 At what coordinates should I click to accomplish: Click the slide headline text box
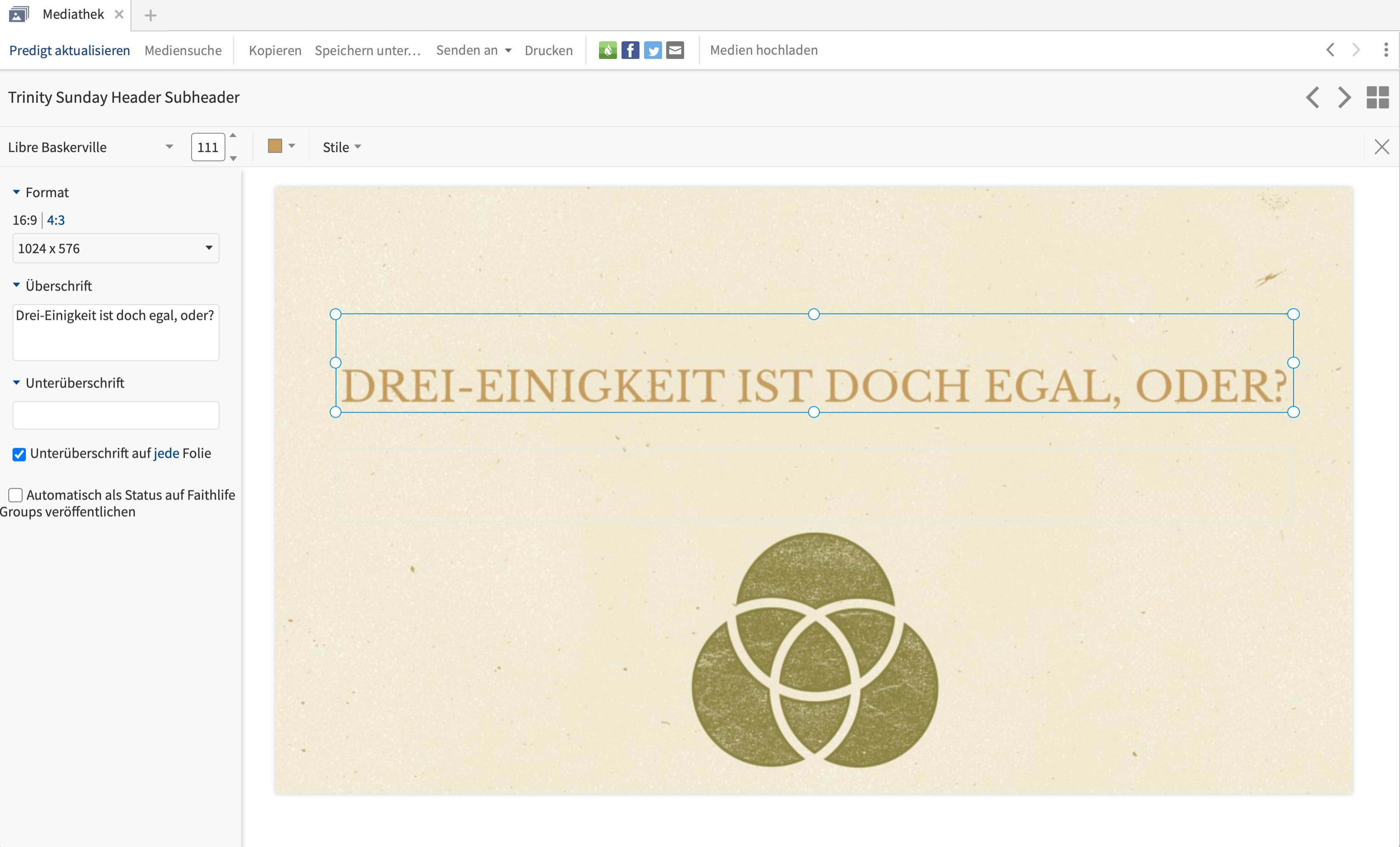tap(814, 363)
